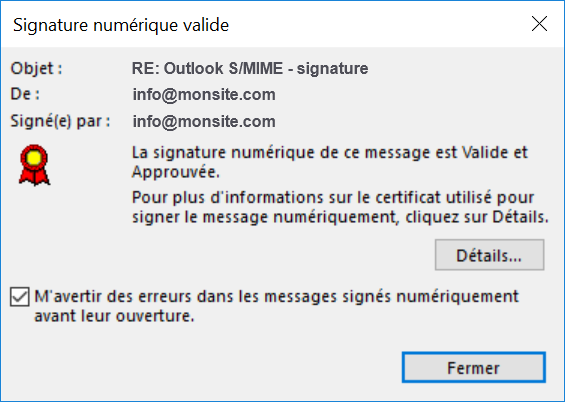Viewport: 565px width, 402px height.
Task: Select the sender address next to De
Action: click(x=204, y=94)
